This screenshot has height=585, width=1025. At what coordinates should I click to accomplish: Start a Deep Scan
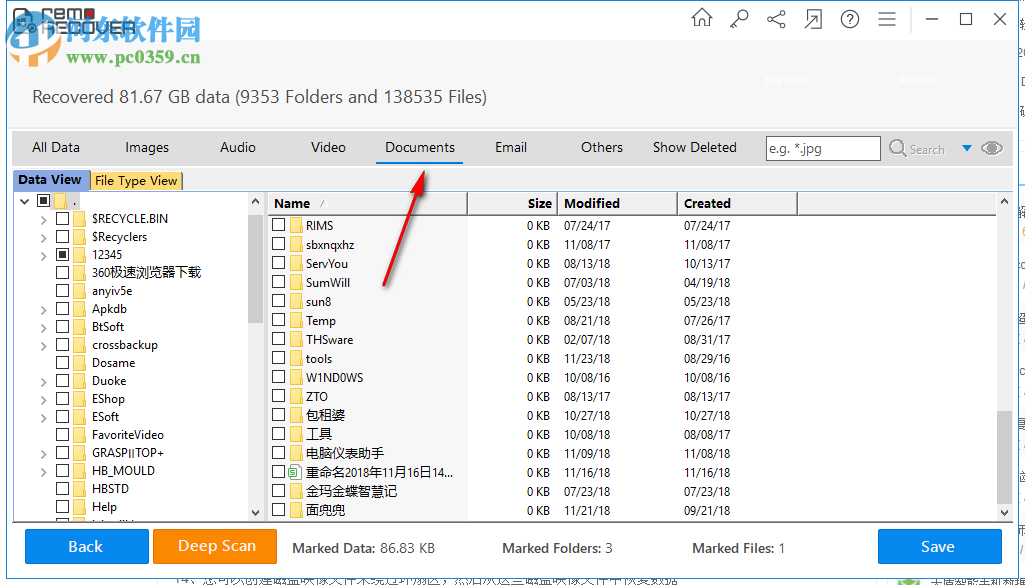(x=214, y=547)
